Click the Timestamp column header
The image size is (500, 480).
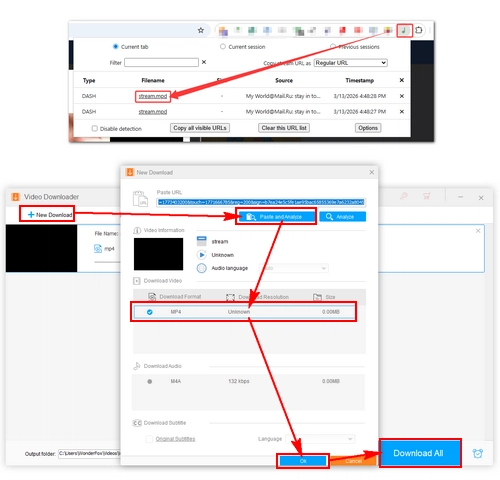360,80
